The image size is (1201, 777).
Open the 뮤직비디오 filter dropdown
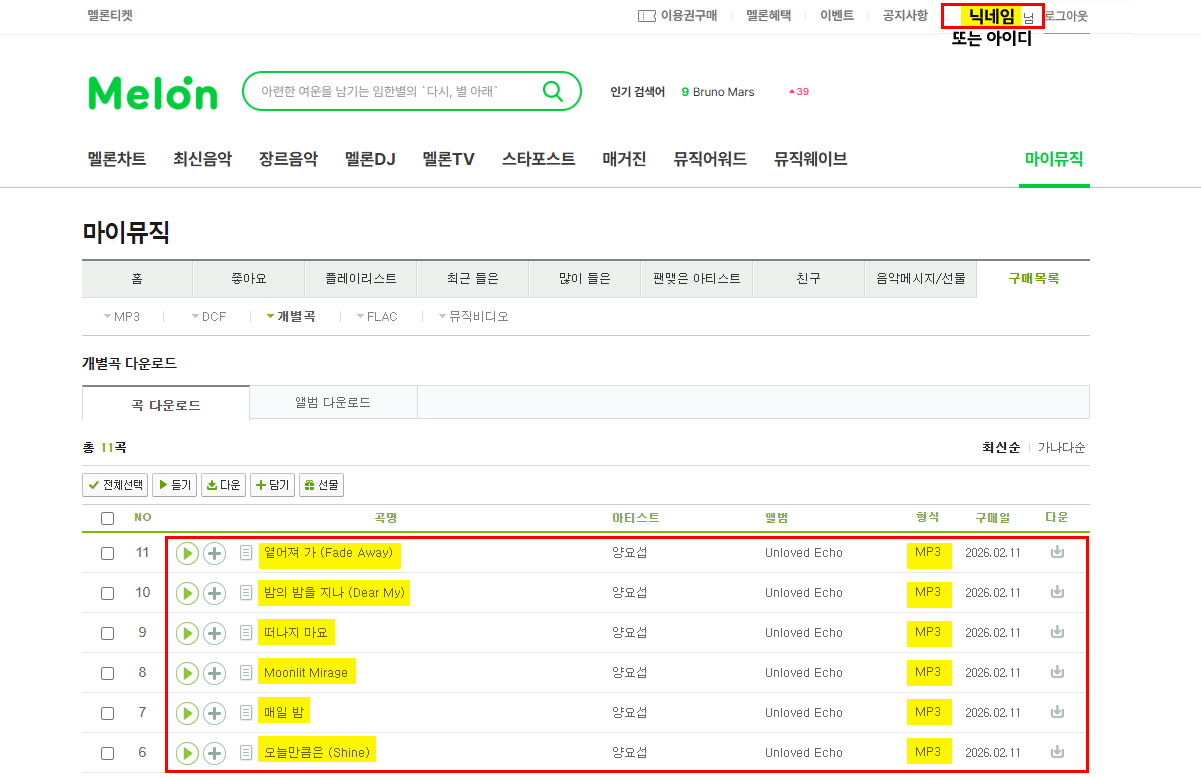coord(473,317)
